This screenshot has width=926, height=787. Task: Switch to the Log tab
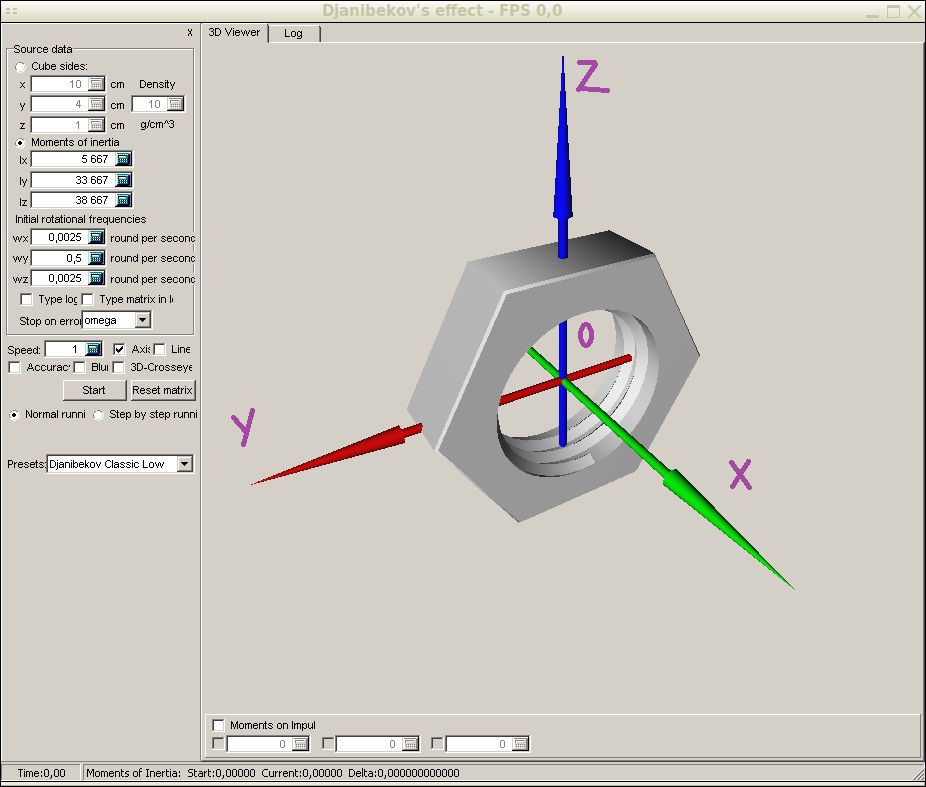tap(293, 33)
